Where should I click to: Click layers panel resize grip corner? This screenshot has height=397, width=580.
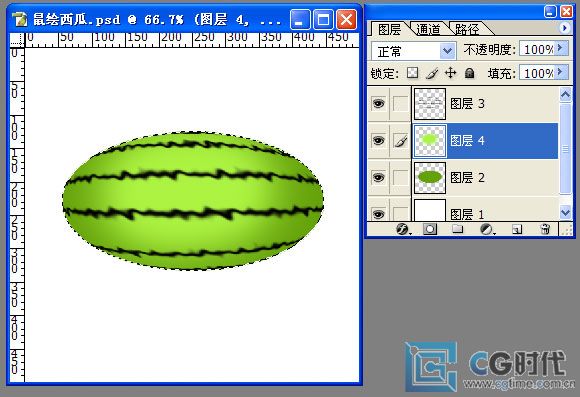click(x=566, y=229)
